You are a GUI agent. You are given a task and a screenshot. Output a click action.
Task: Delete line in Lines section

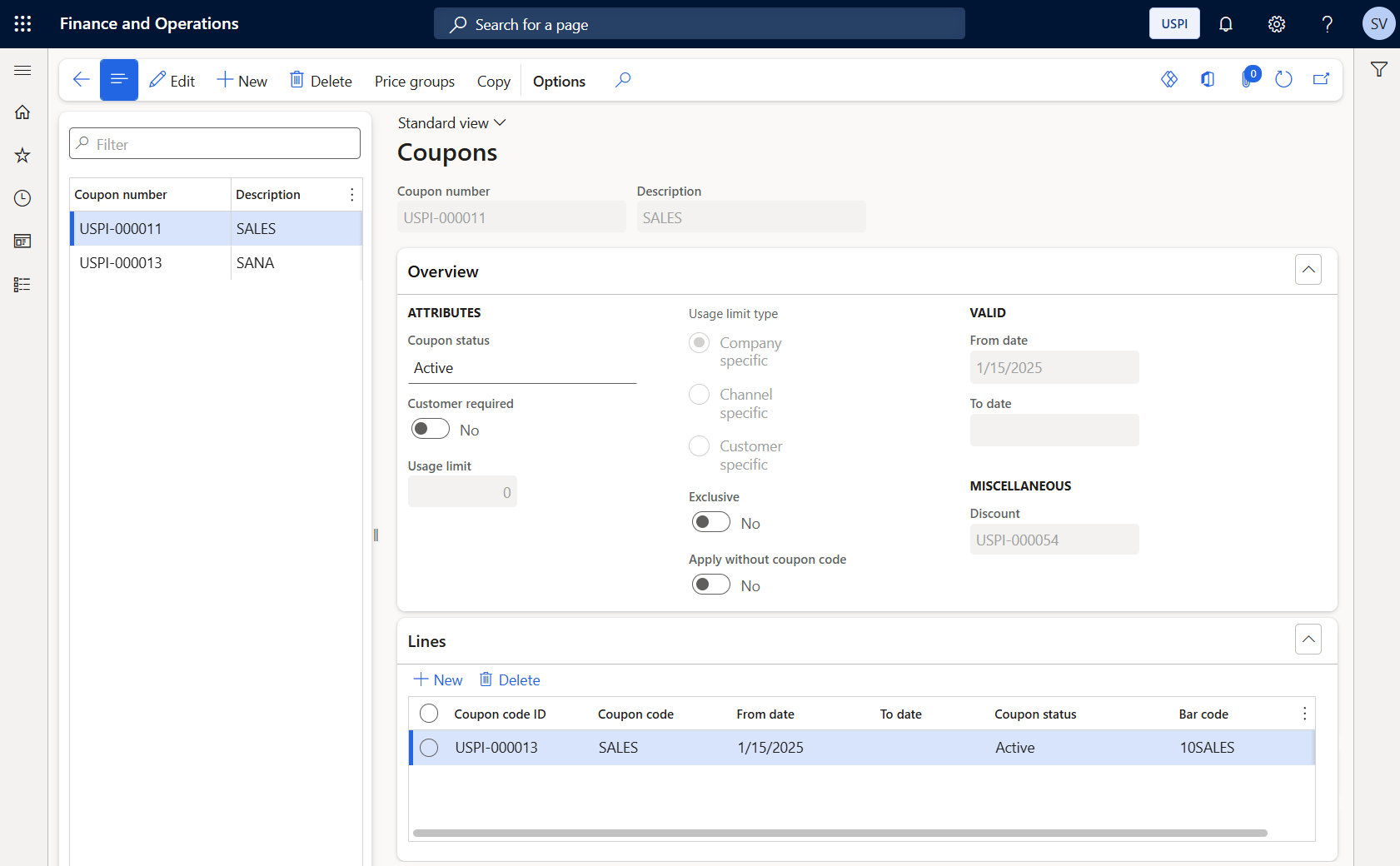click(x=510, y=680)
